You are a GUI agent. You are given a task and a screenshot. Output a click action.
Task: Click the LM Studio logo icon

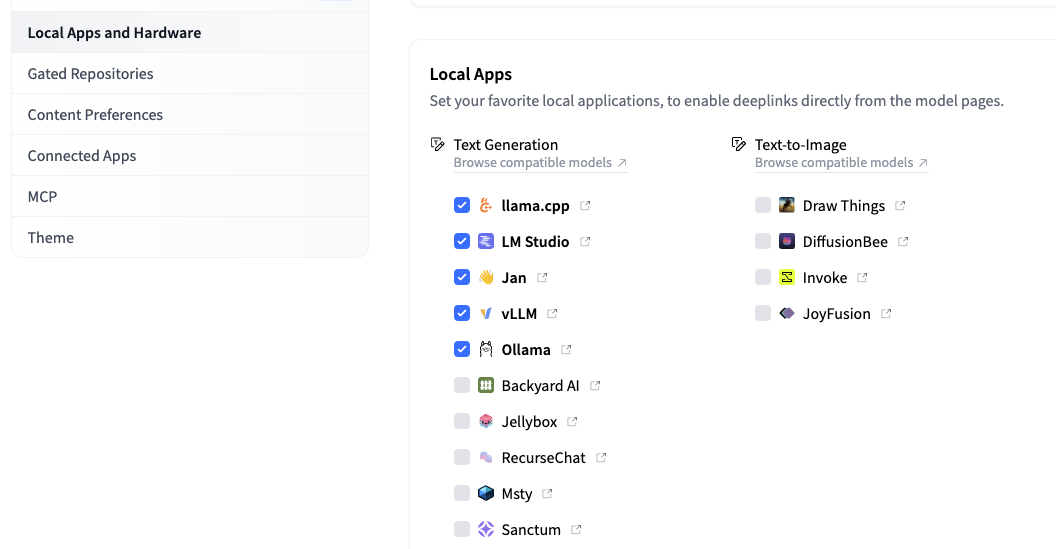coord(486,242)
